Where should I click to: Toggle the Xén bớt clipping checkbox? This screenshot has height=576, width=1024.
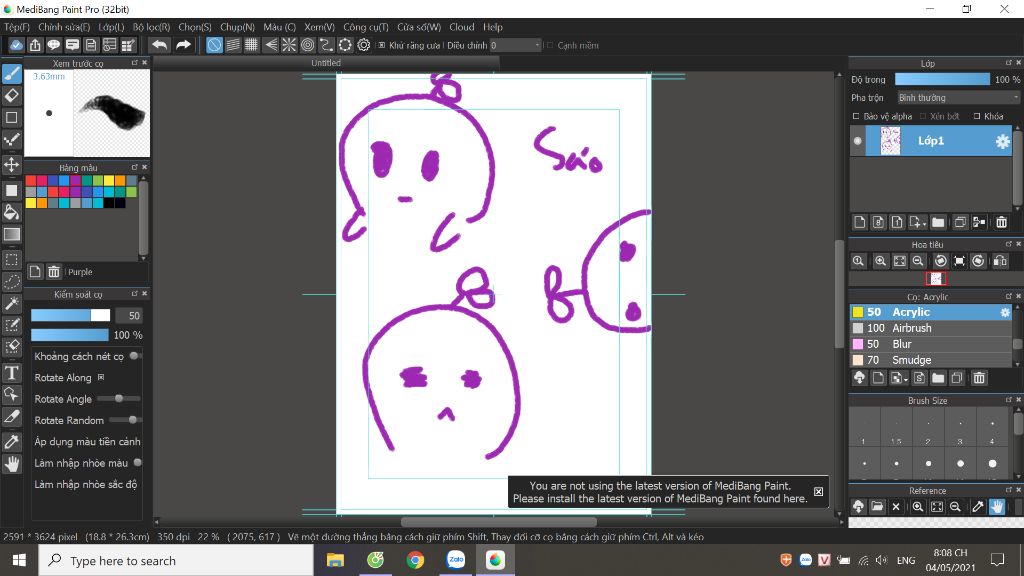click(x=923, y=116)
